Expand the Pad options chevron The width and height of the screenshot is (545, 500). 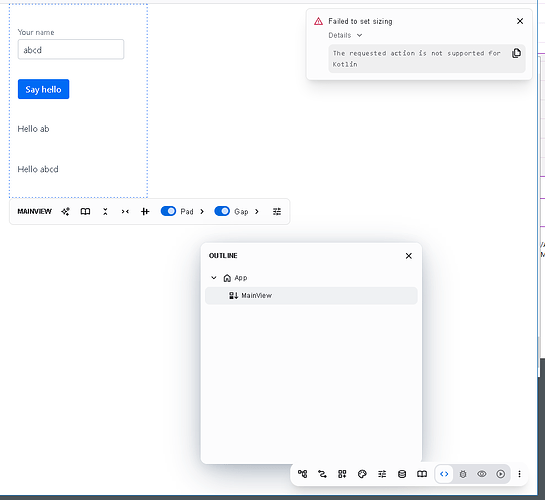tap(202, 211)
